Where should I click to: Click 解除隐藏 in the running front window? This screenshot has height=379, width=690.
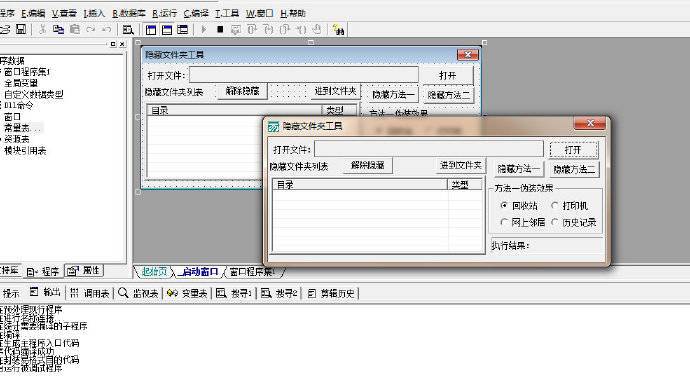click(368, 166)
